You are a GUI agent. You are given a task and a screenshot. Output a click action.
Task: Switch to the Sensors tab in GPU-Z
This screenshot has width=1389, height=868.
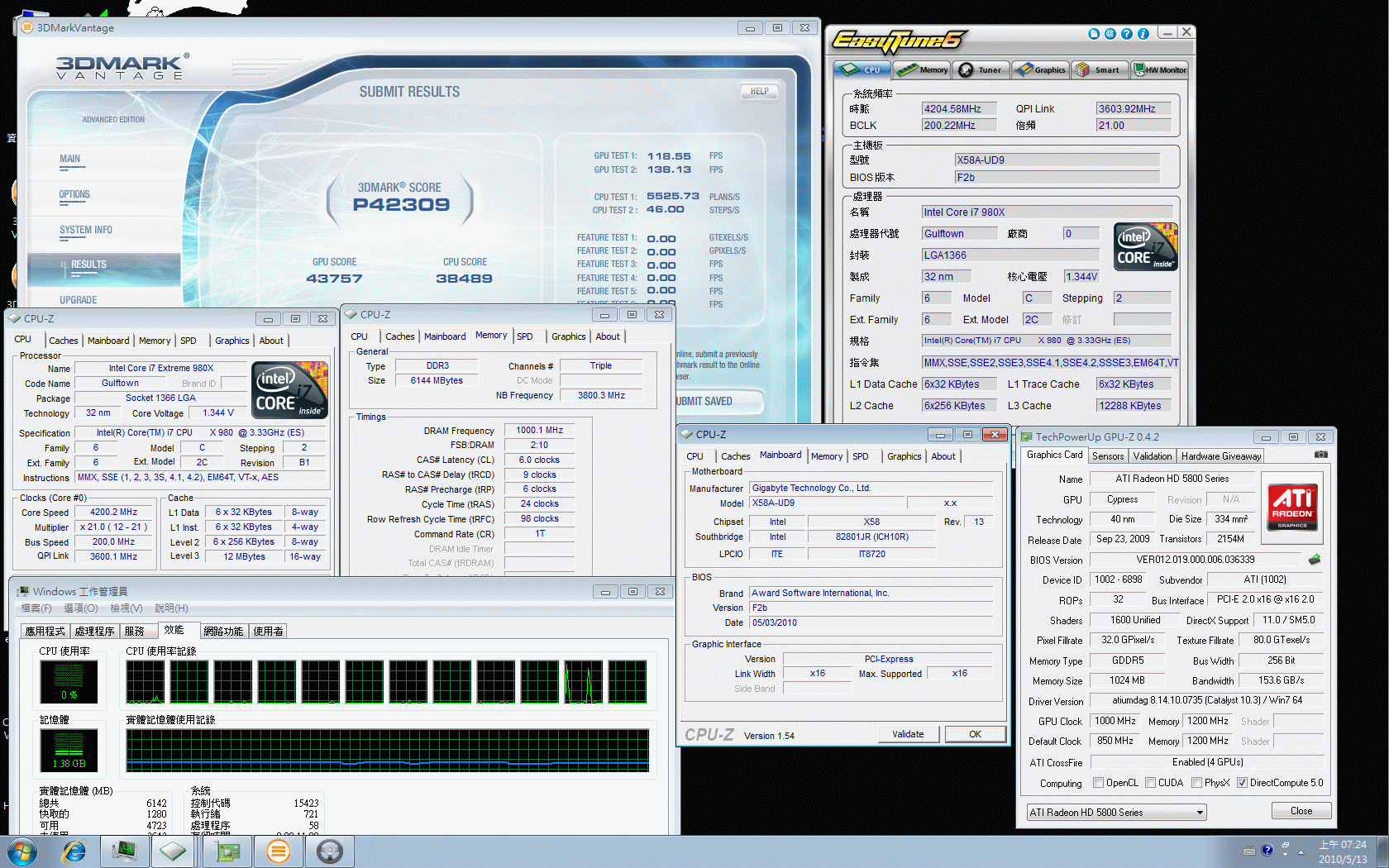pyautogui.click(x=1107, y=456)
